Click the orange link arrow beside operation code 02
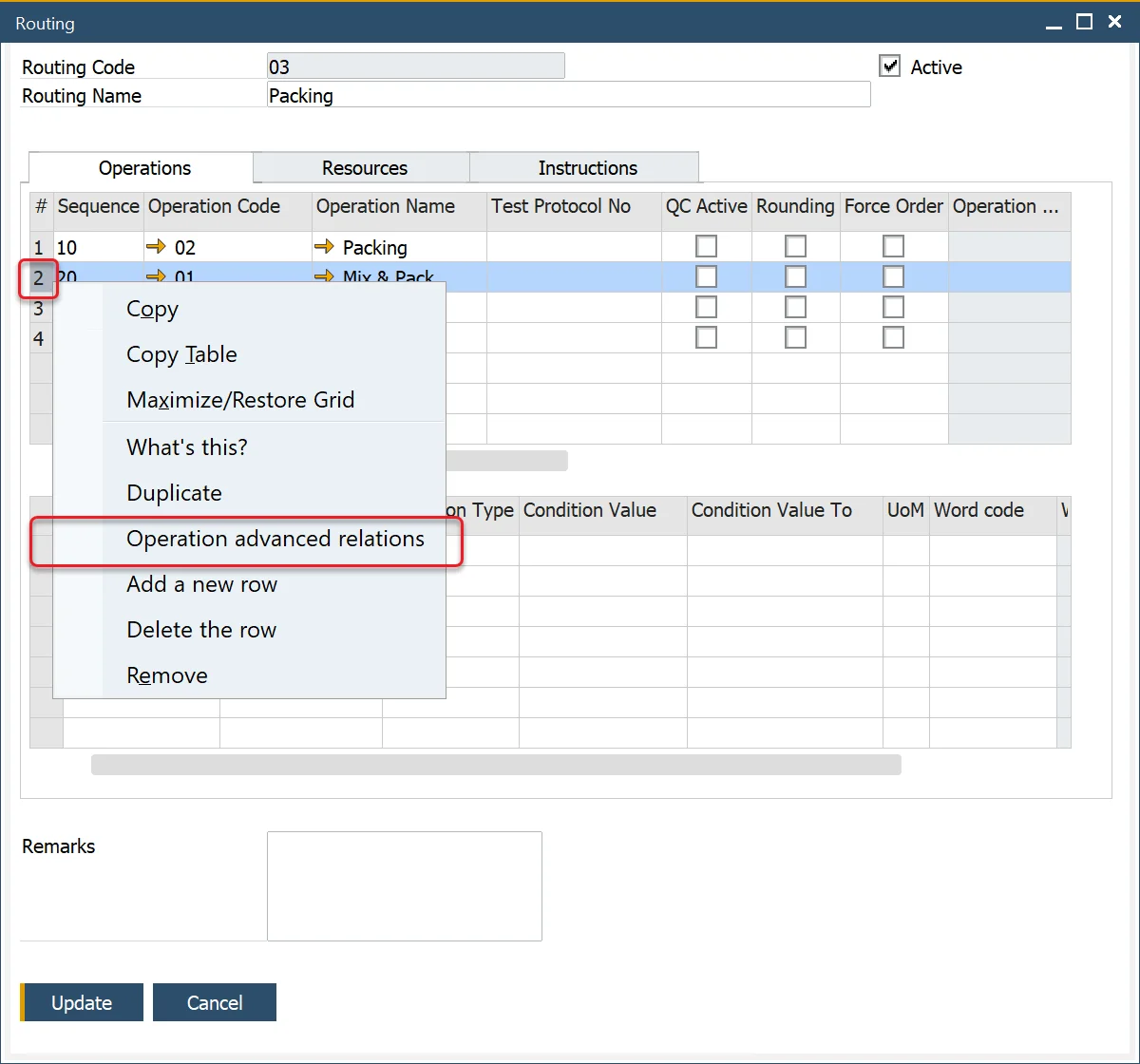This screenshot has height=1064, width=1140. coord(156,247)
